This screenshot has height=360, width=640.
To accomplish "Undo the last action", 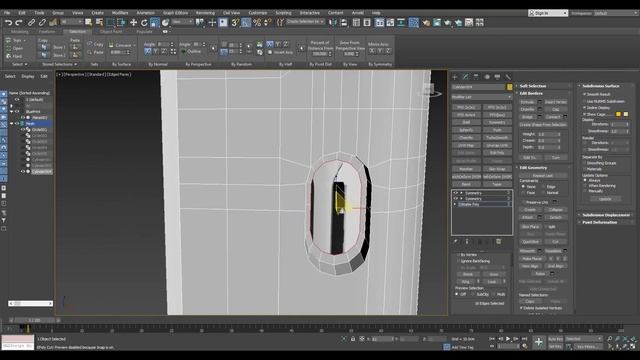I will [x=8, y=22].
